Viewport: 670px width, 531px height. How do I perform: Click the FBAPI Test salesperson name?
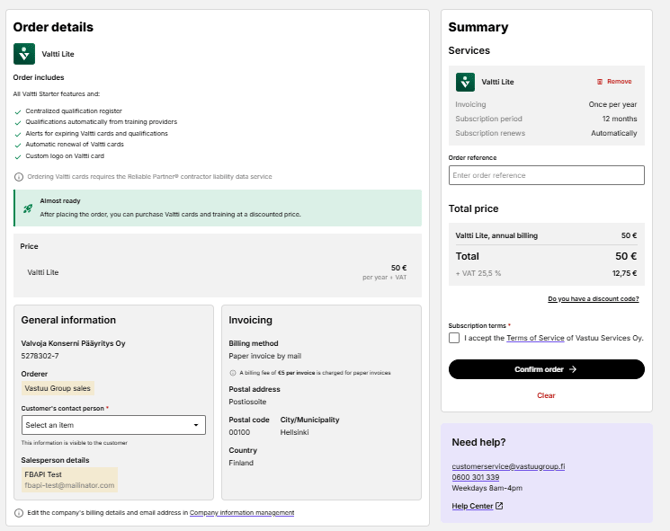[43, 475]
